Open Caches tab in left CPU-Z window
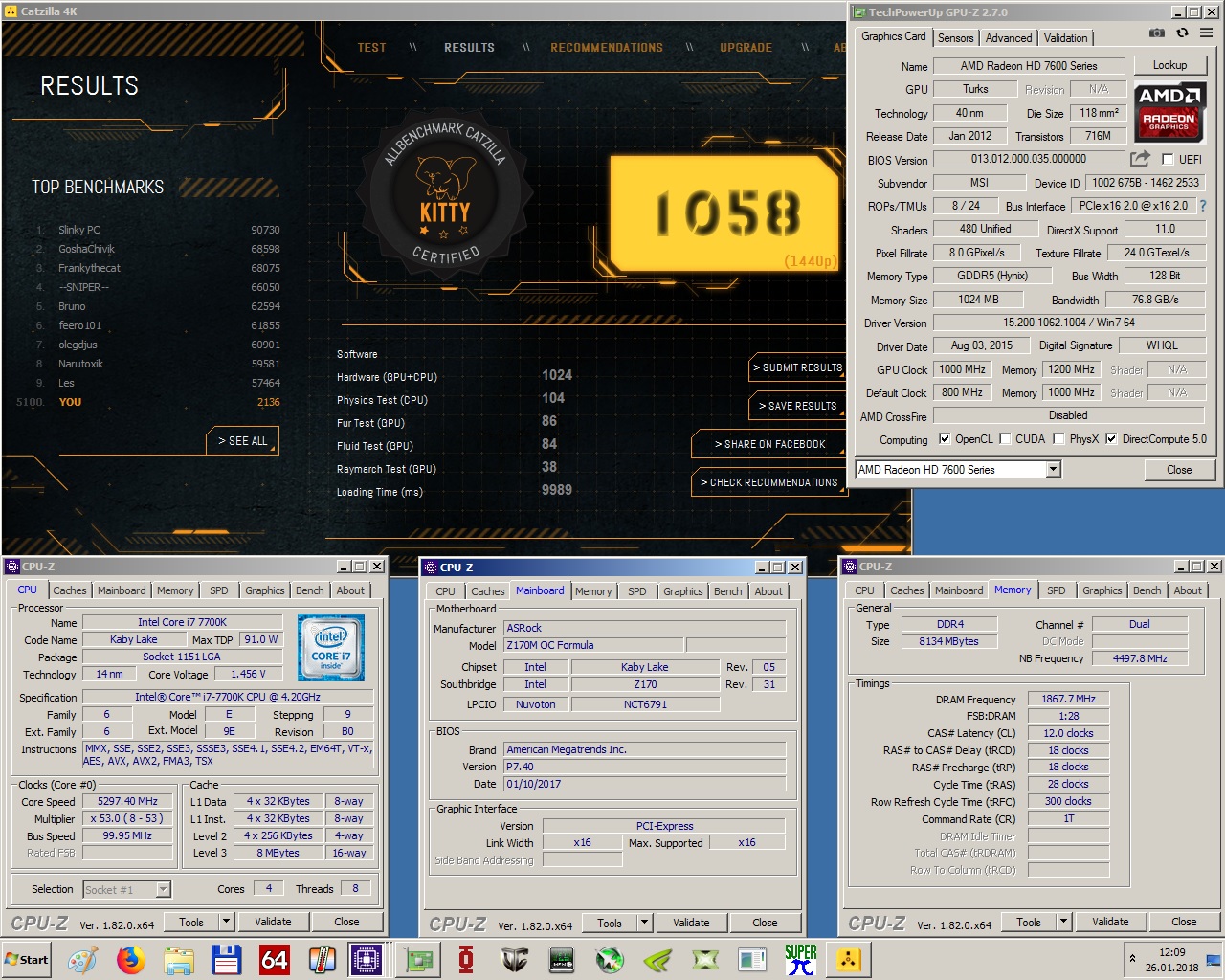 point(70,590)
